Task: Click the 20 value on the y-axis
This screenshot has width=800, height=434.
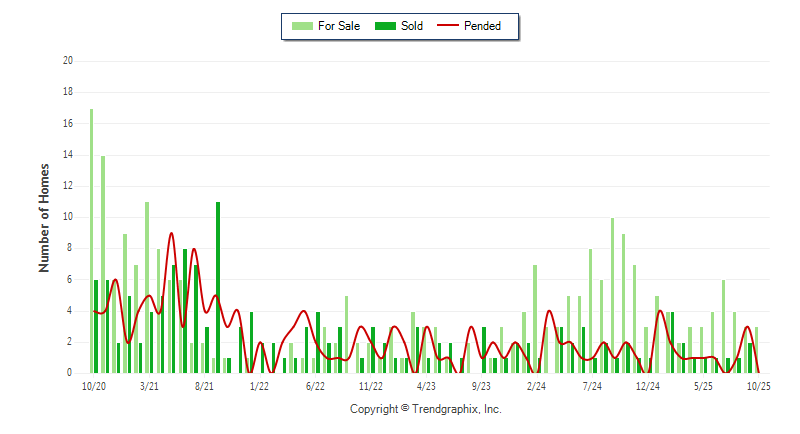Action: click(68, 61)
